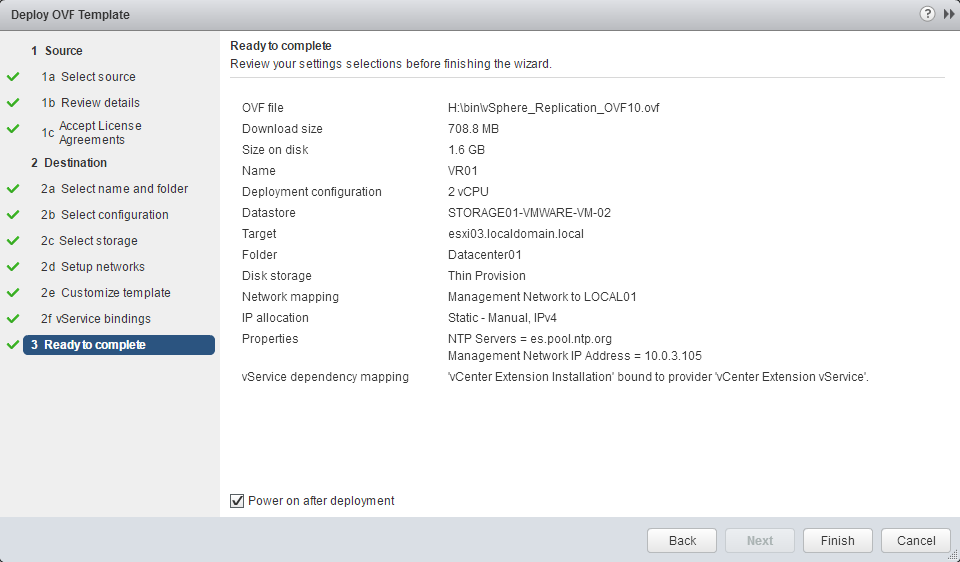Click green checkmark beside Review details
Viewport: 960px width, 562px height.
tap(13, 103)
